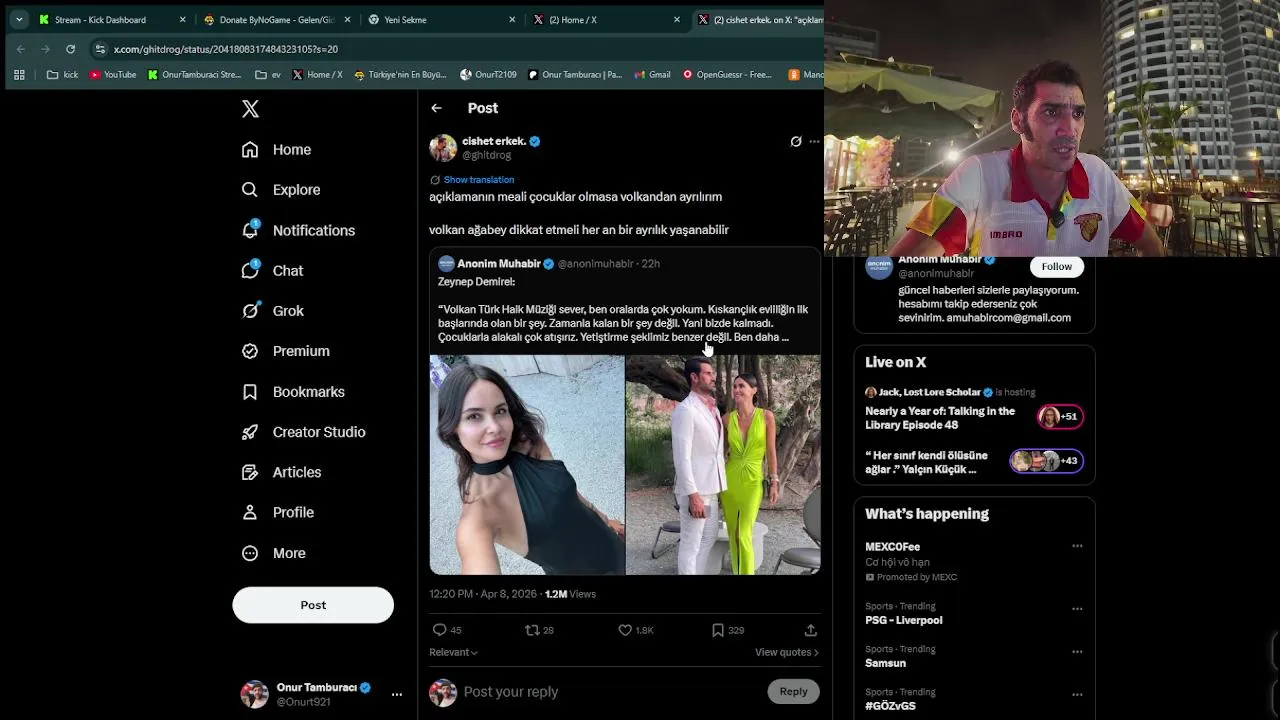Open PSG - Liverpool trending topic
The height and width of the screenshot is (720, 1280).
[904, 620]
